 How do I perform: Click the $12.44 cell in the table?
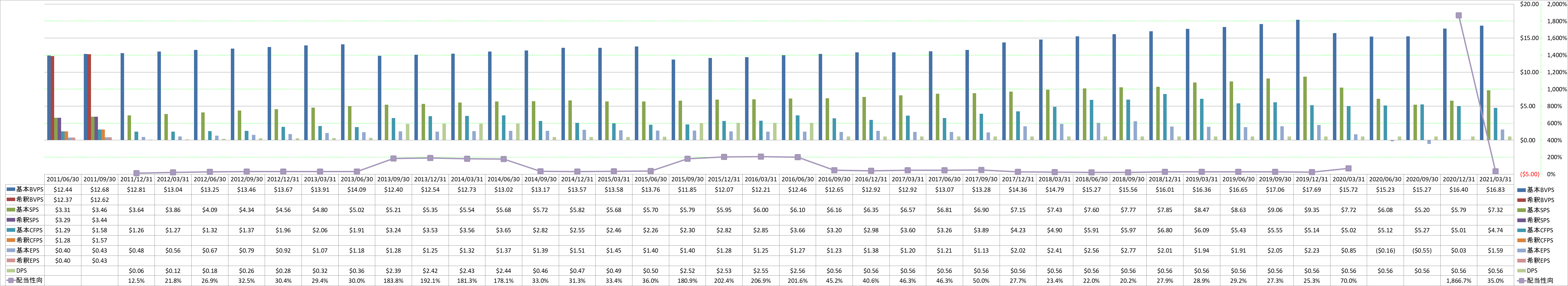click(63, 190)
